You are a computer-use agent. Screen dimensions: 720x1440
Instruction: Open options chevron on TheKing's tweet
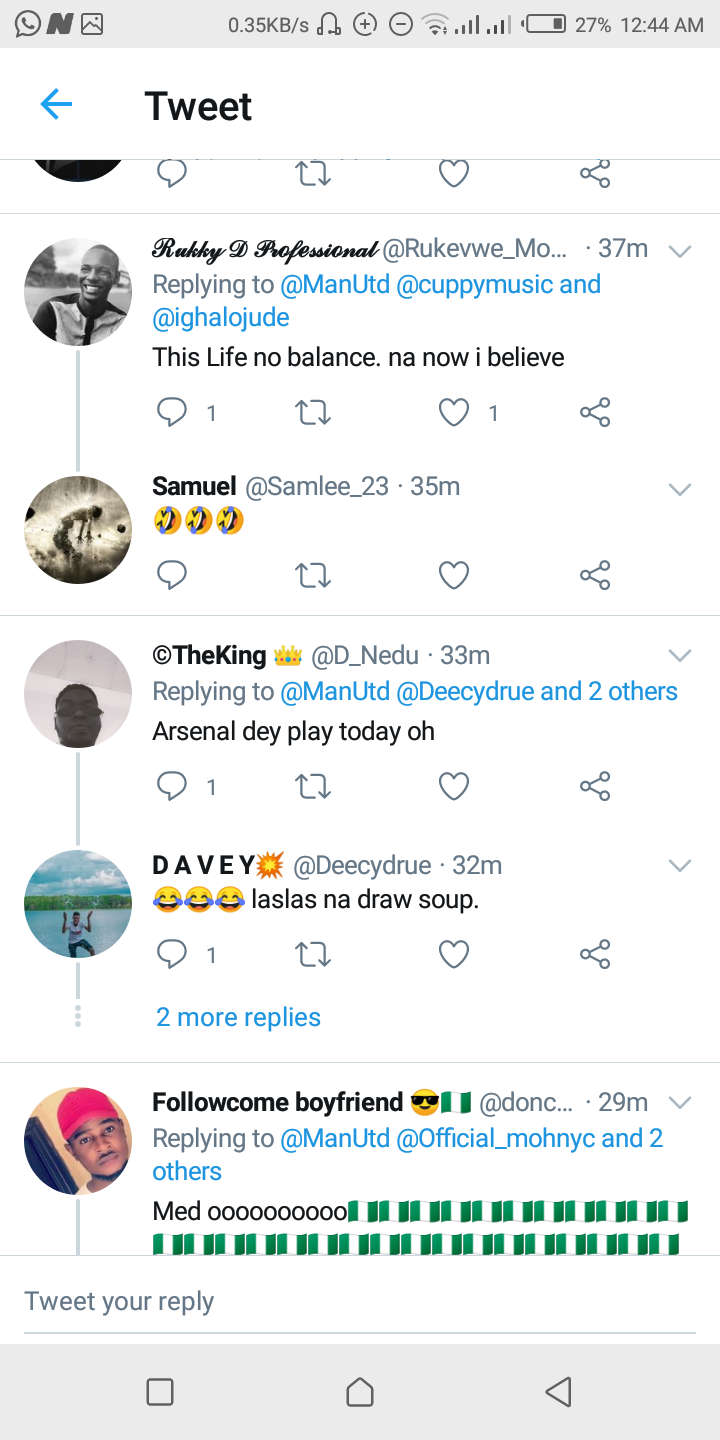point(680,656)
